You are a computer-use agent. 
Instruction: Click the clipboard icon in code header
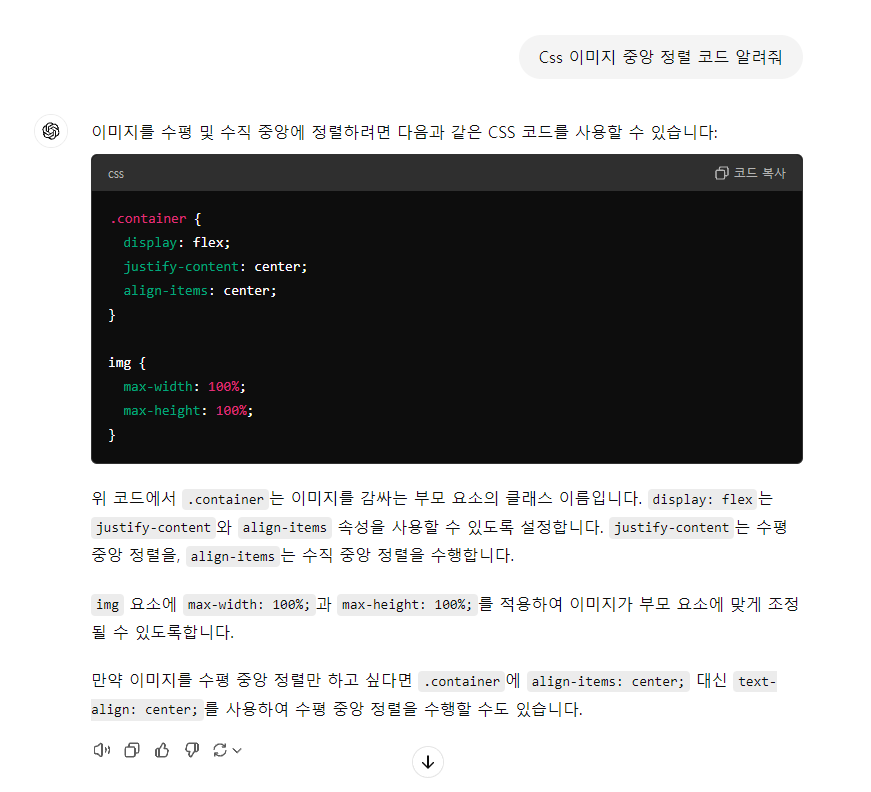[x=721, y=173]
